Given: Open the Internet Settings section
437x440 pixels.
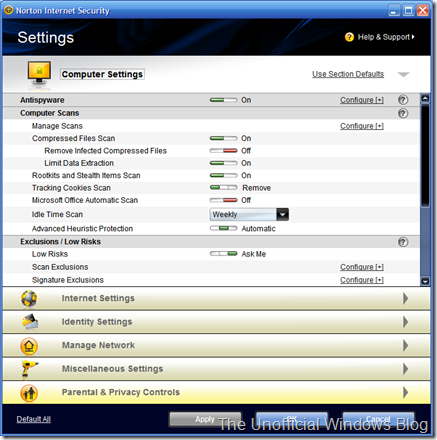Looking at the screenshot, I should 216,298.
